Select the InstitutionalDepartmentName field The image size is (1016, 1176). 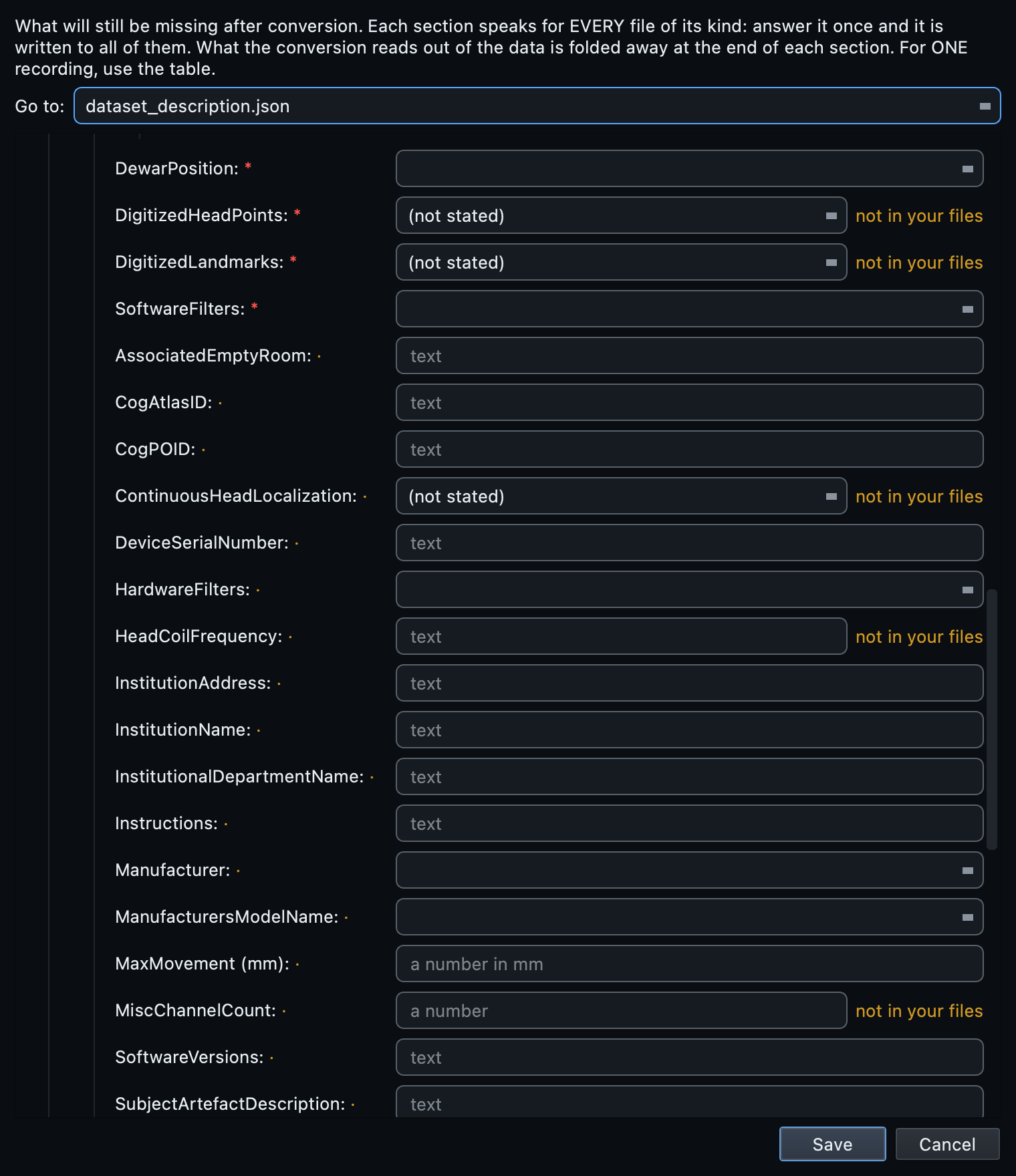tap(689, 776)
